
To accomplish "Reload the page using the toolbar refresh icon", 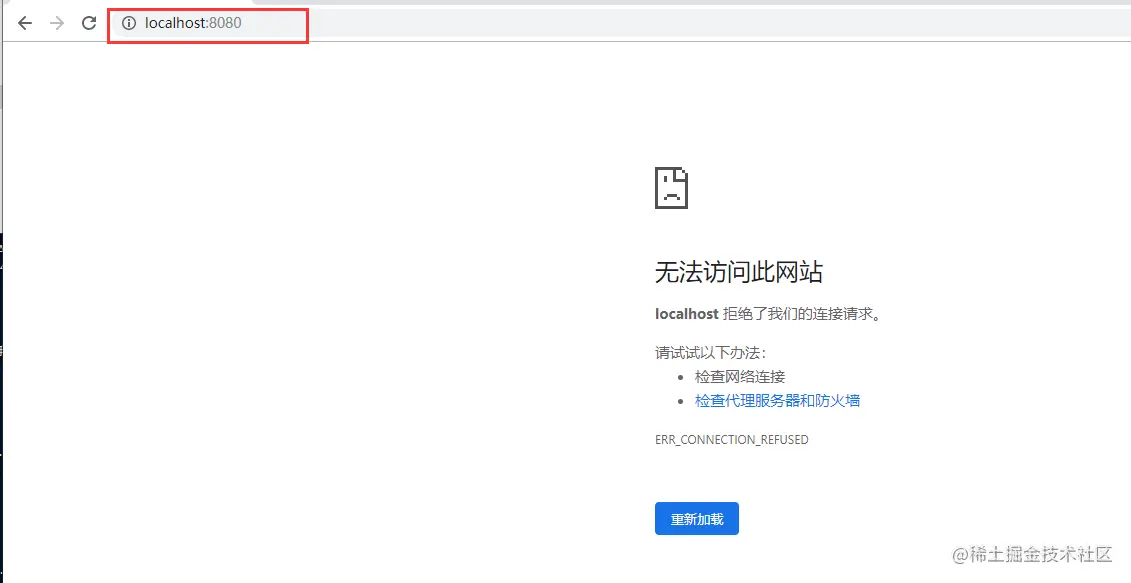I will click(89, 23).
